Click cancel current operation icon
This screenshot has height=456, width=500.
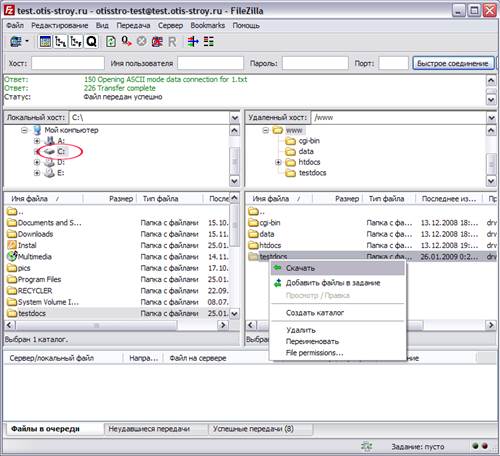pyautogui.click(x=142, y=42)
